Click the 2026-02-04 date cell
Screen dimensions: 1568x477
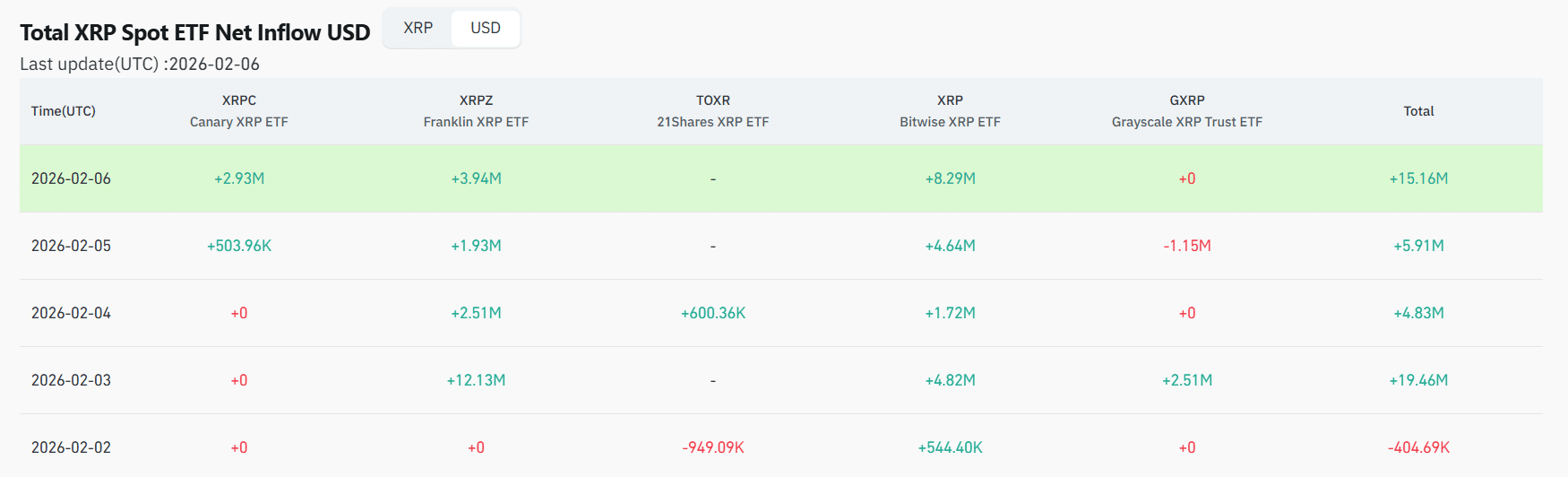72,313
